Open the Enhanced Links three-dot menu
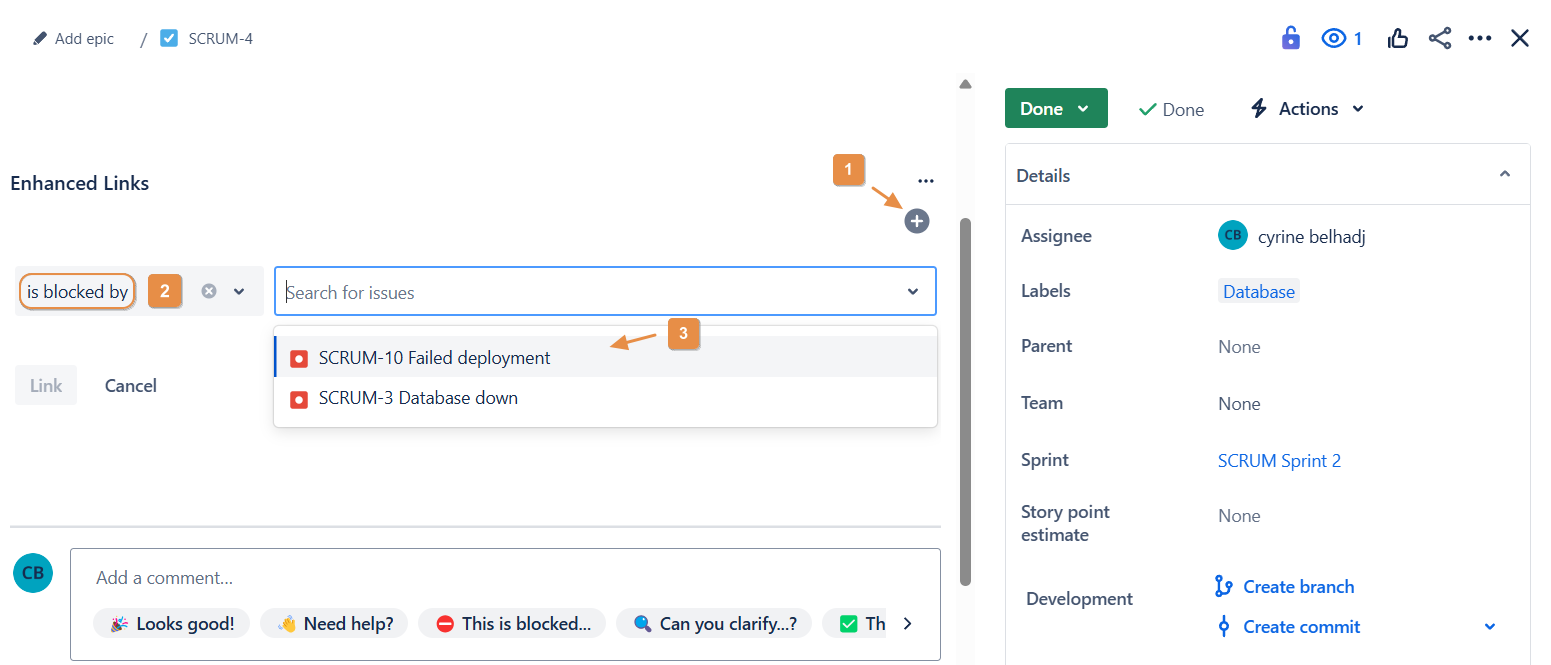 925,181
